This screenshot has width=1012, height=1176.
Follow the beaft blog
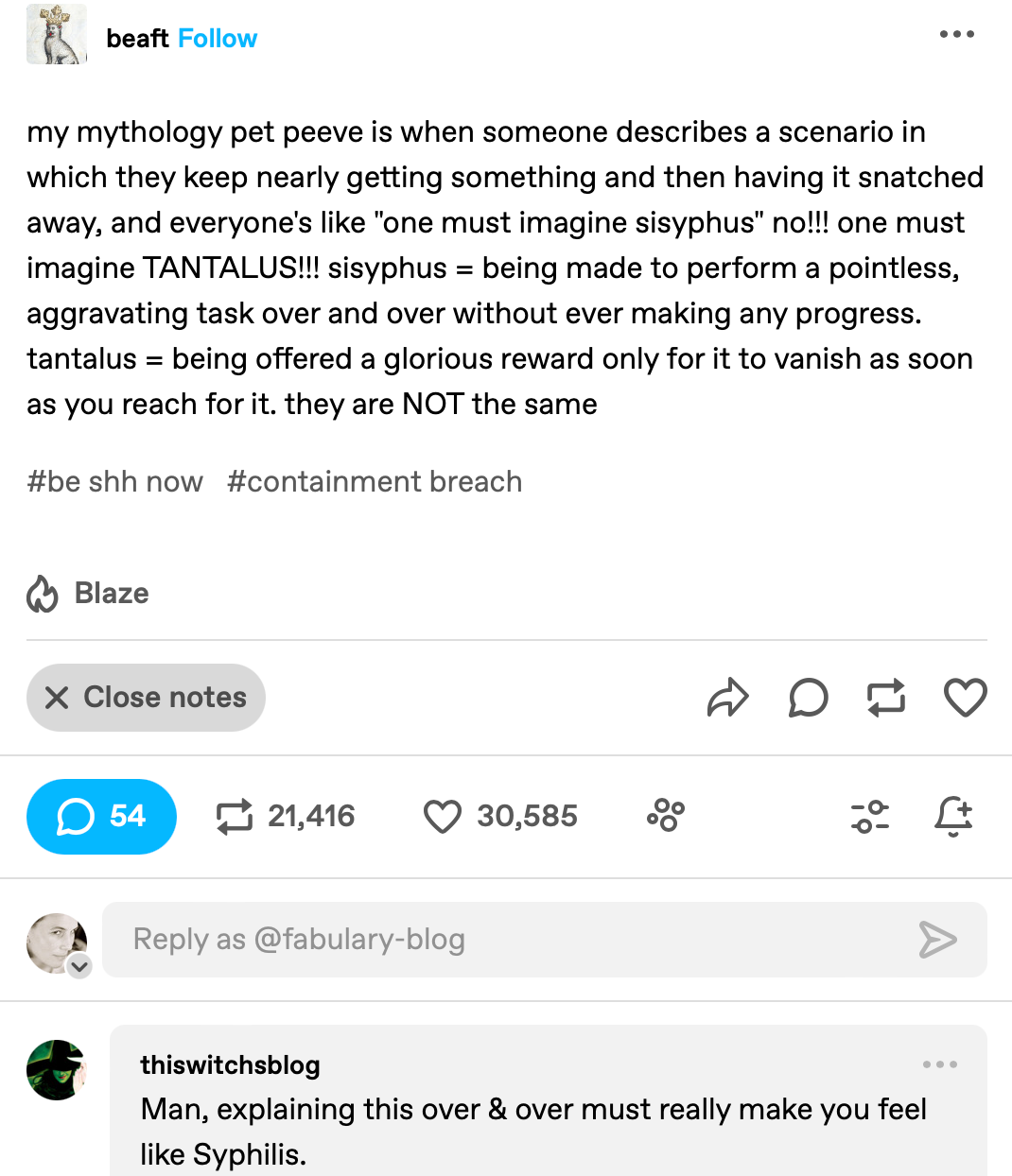tap(218, 39)
